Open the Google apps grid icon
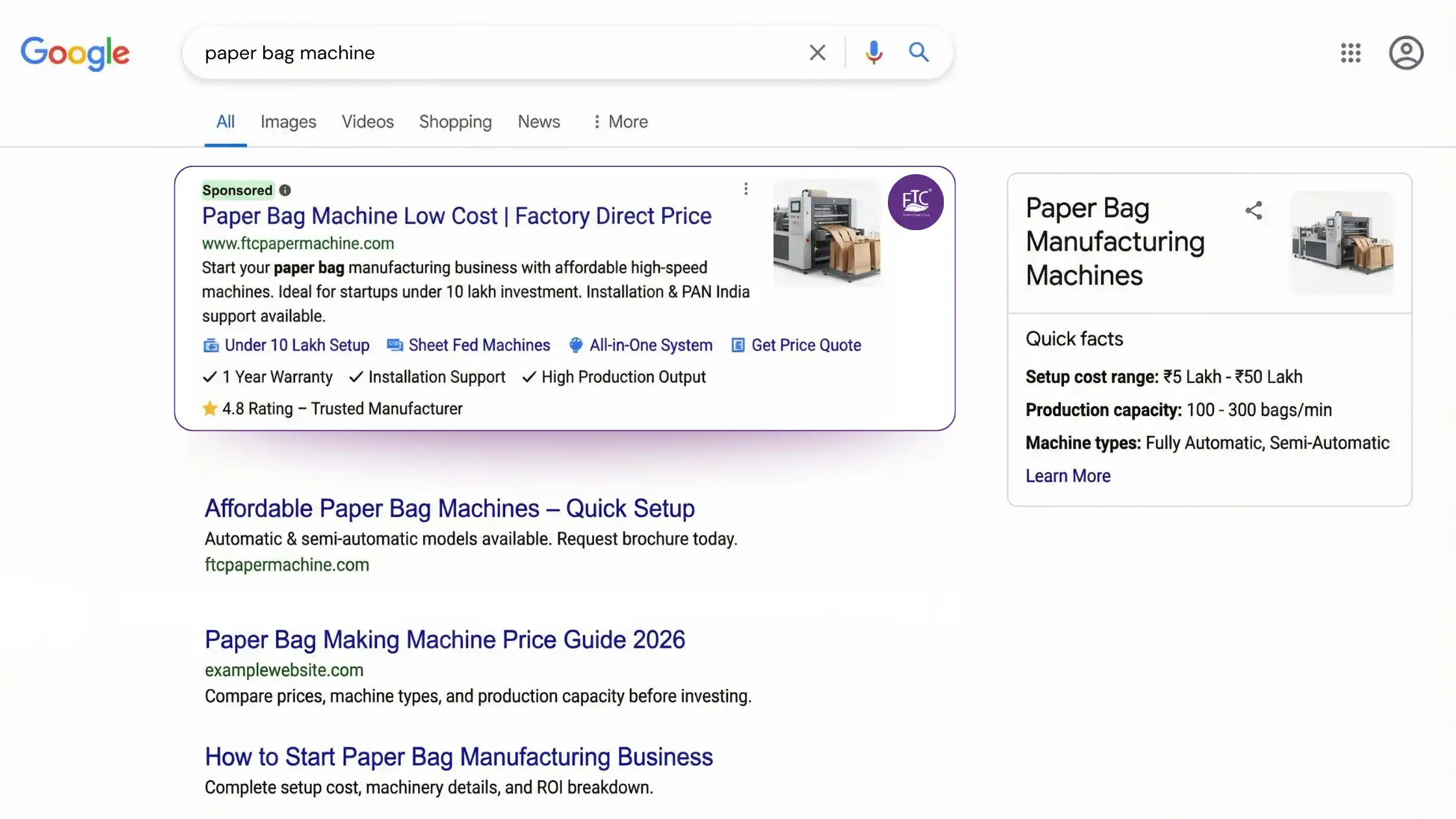 [1350, 53]
